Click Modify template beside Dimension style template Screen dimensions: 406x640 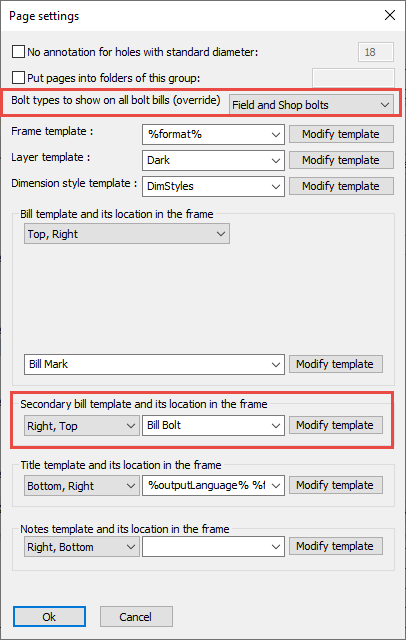click(x=341, y=187)
